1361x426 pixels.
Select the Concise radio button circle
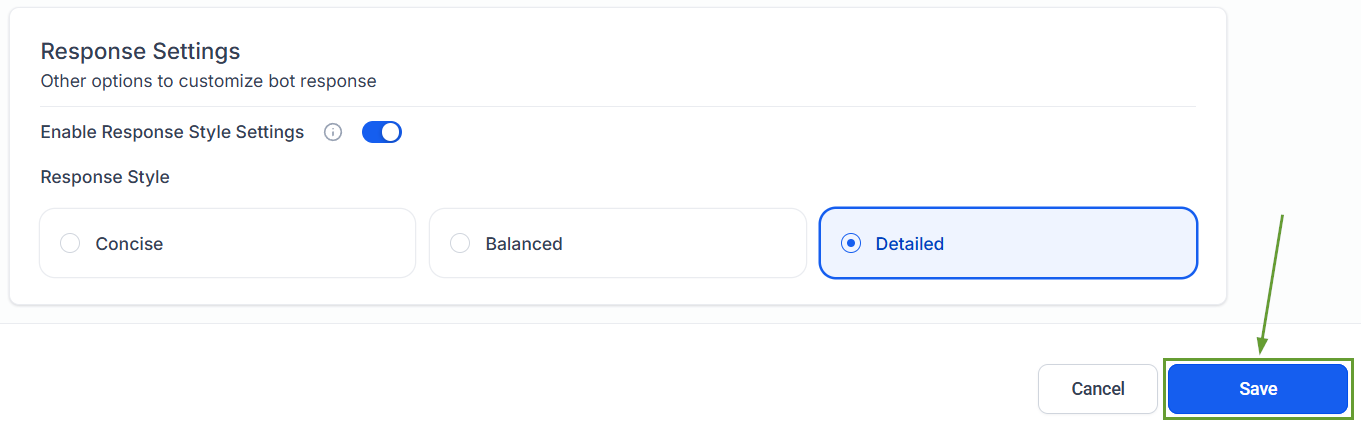[x=70, y=243]
